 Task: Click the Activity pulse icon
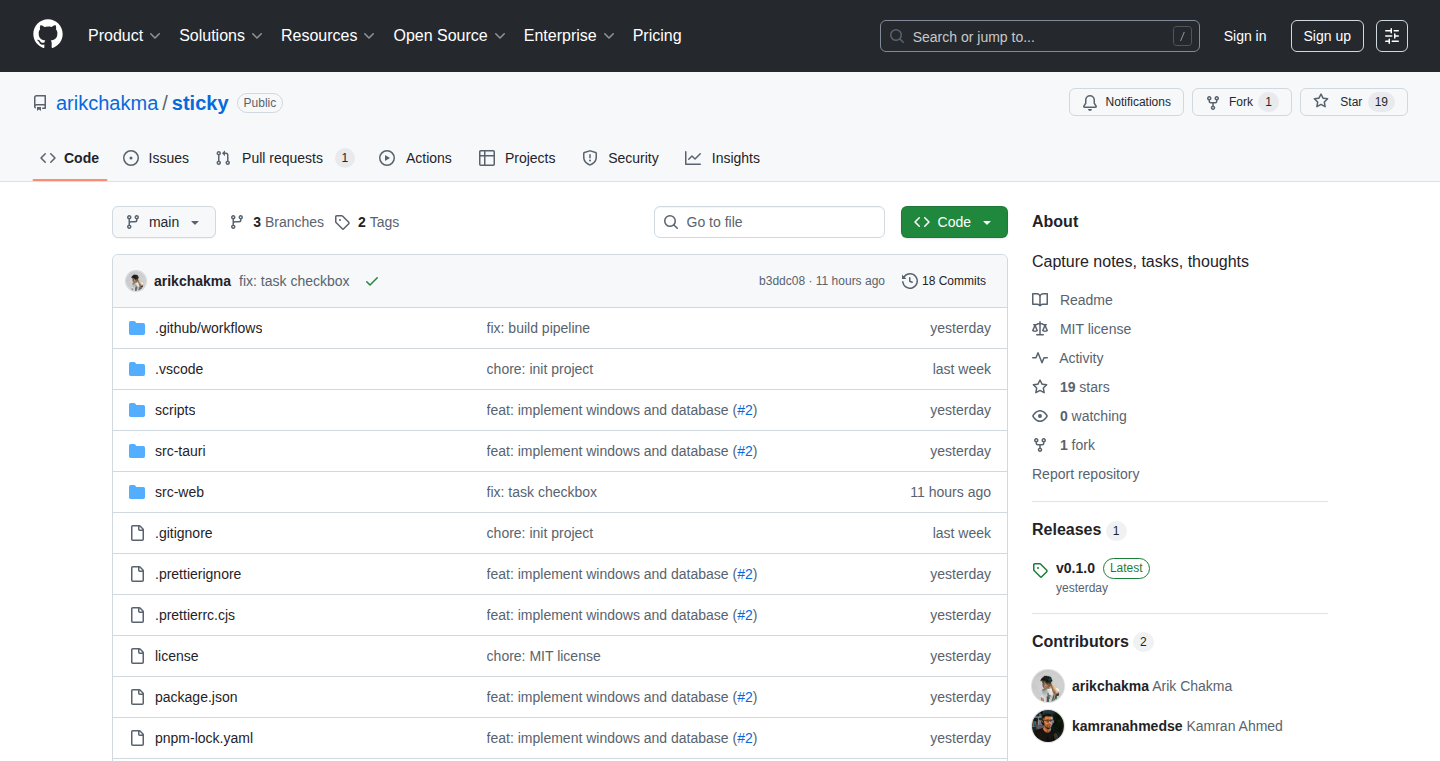(x=1040, y=358)
